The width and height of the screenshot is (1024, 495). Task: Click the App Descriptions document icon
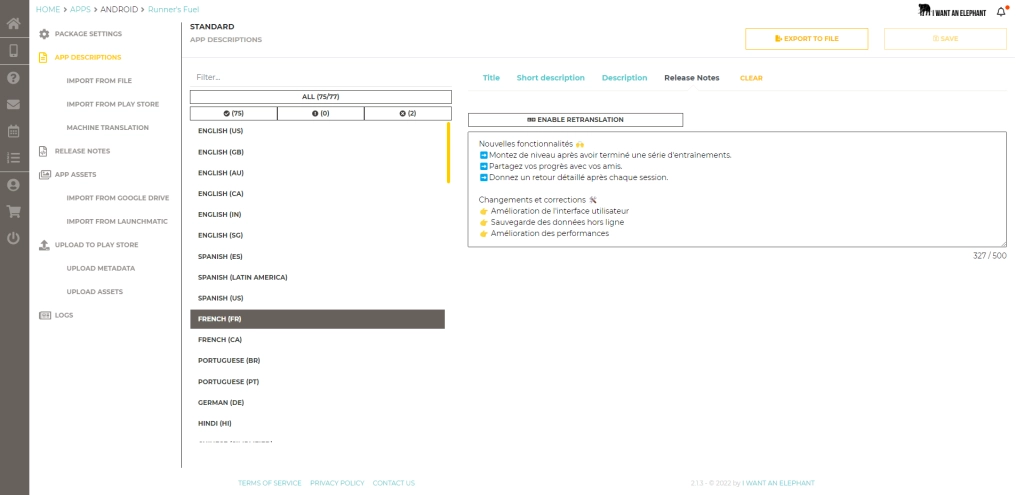pos(44,57)
